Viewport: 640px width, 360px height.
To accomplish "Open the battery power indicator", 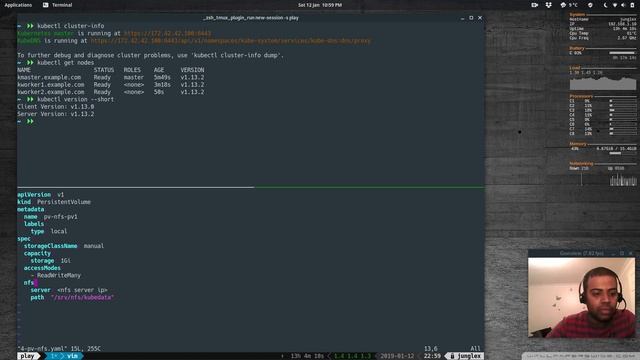I will [x=632, y=5].
